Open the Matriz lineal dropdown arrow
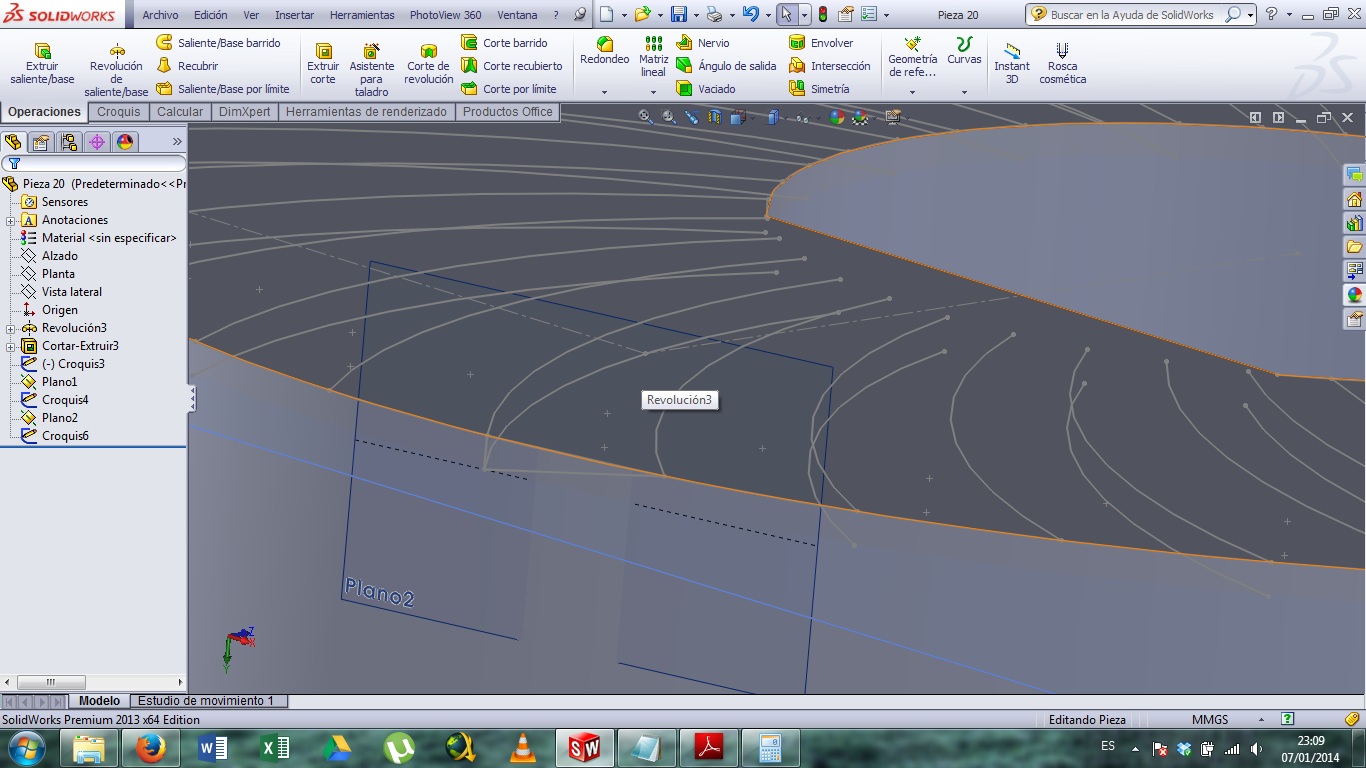This screenshot has width=1366, height=768. point(653,92)
